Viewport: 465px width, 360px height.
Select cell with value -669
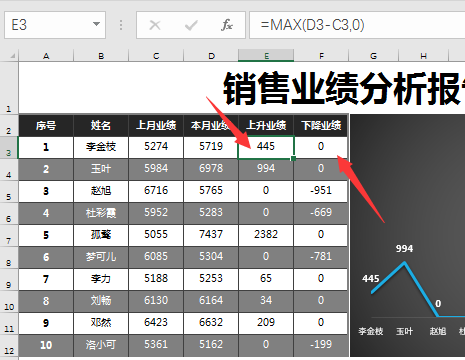321,213
